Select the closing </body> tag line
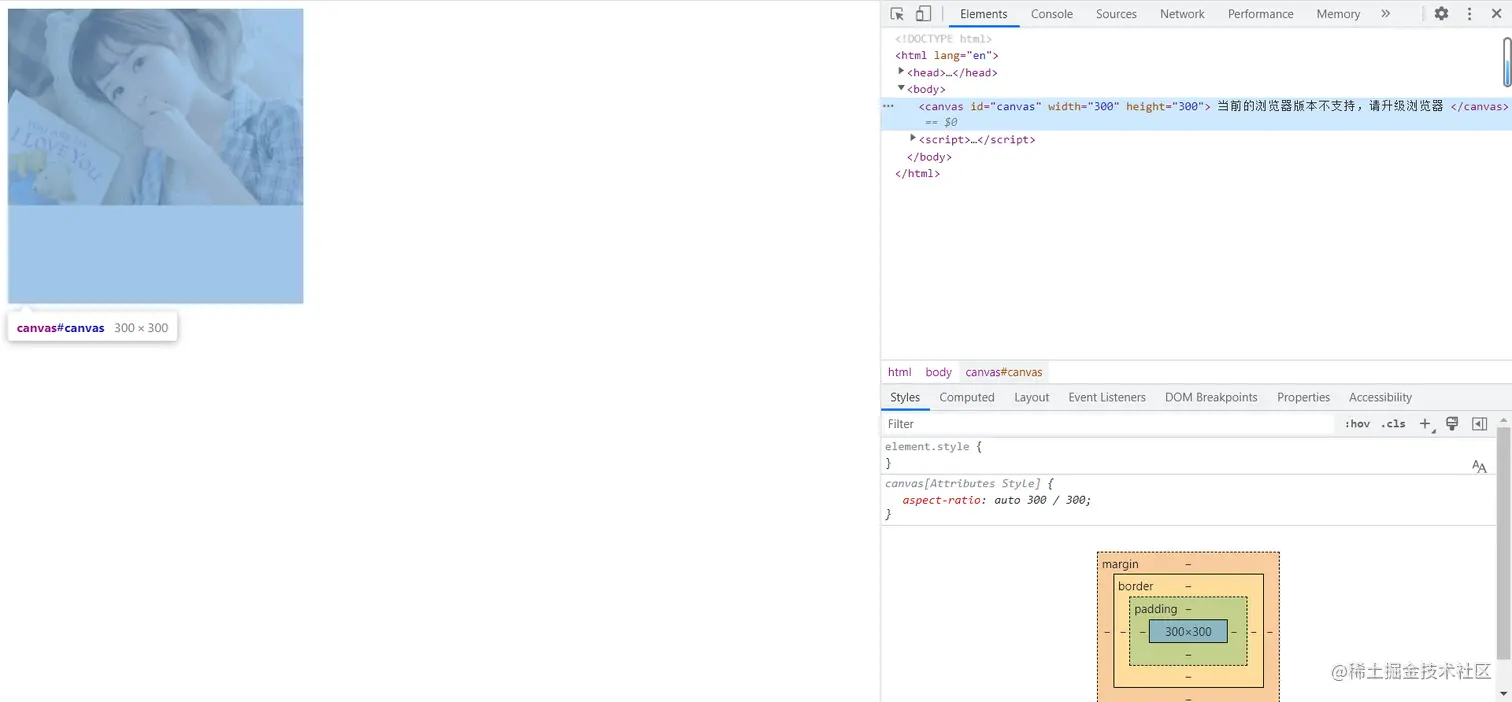This screenshot has height=702, width=1512. point(929,157)
